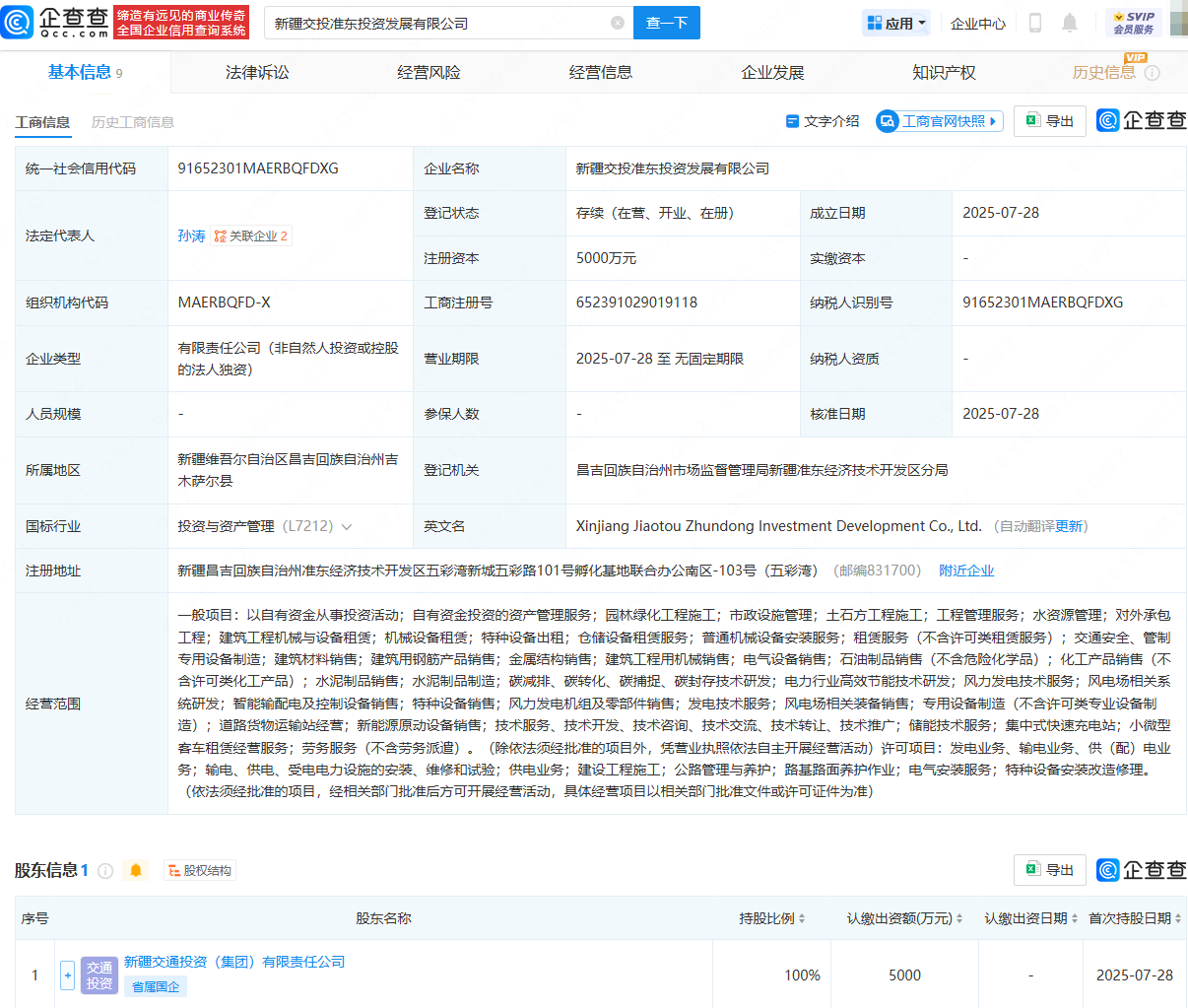
Task: Select credit code 91652301MAERBQFDXG in 统一社会信用代码 row
Action: [258, 168]
